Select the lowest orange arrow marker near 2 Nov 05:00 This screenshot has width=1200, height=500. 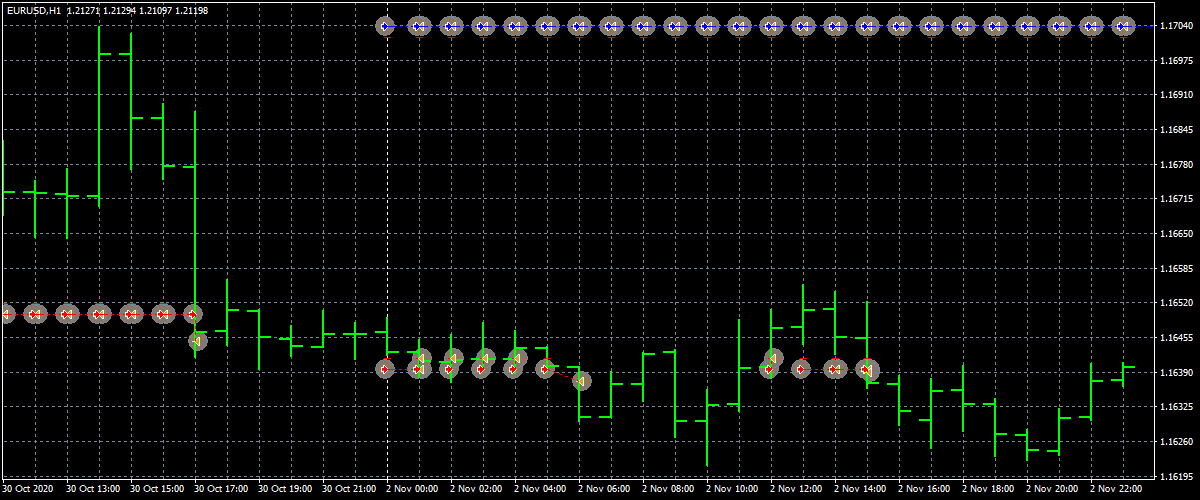pyautogui.click(x=580, y=380)
